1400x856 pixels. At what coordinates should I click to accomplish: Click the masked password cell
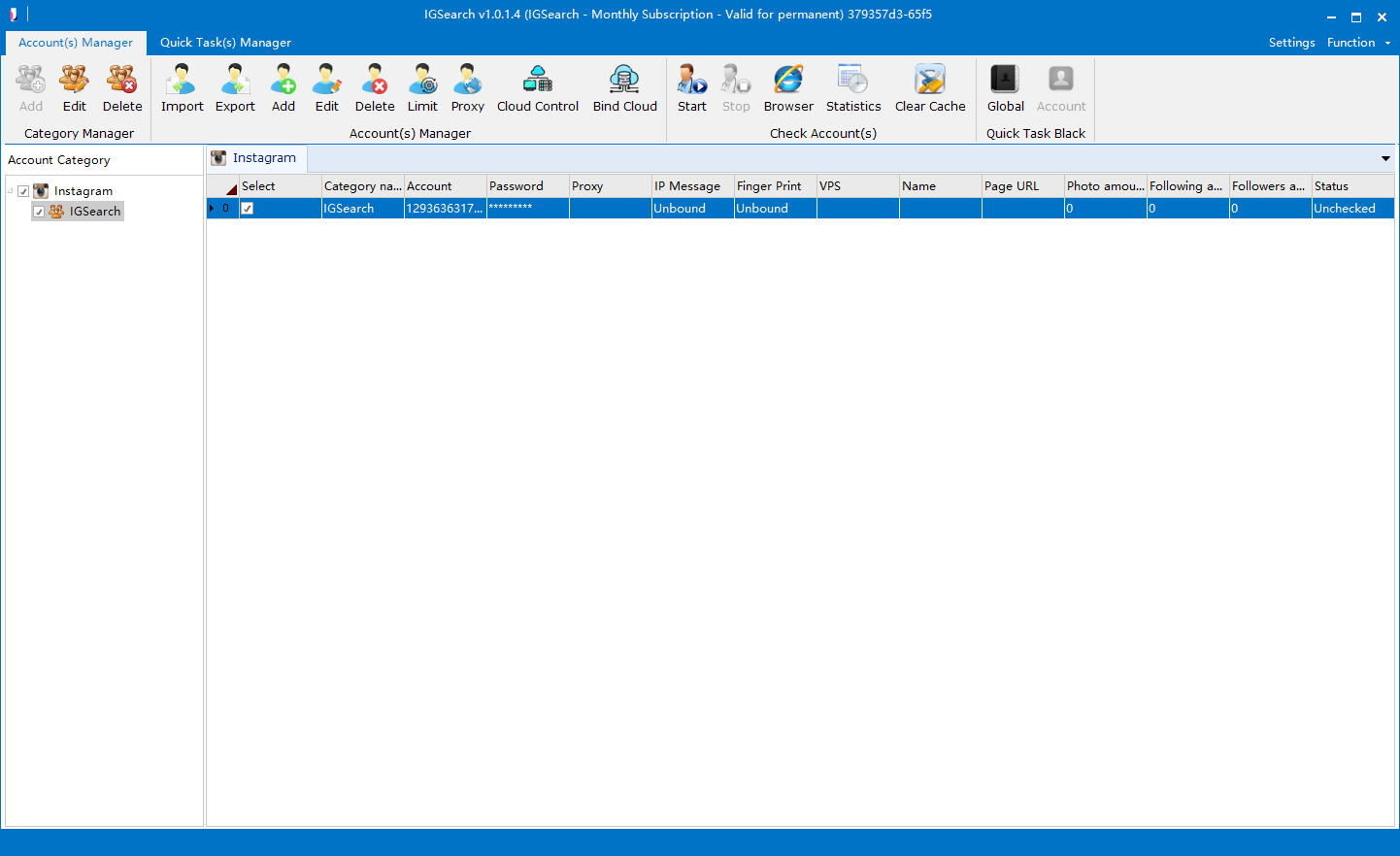(x=527, y=209)
